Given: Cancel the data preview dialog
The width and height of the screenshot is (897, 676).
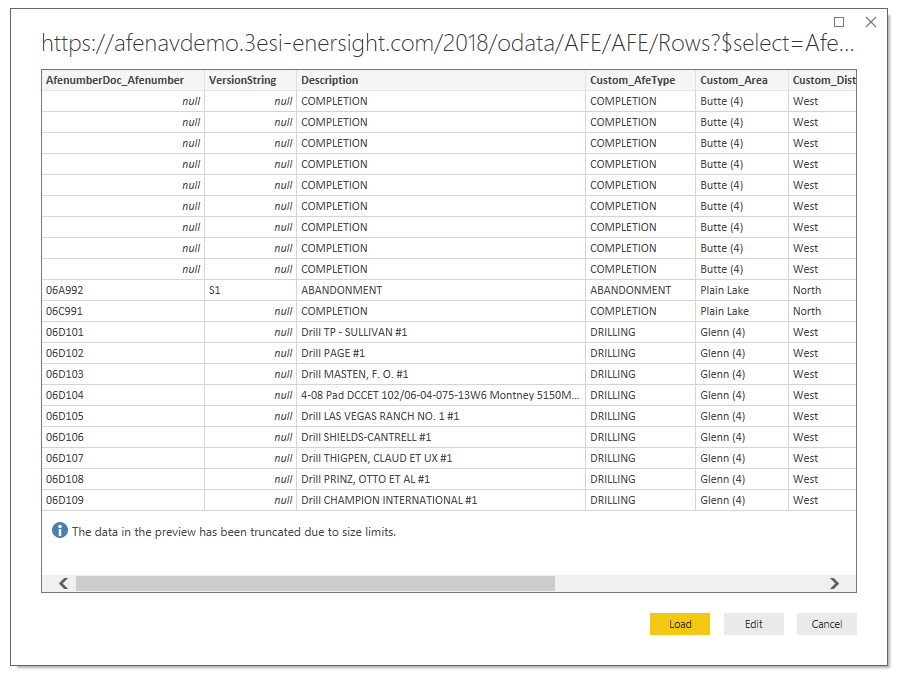Looking at the screenshot, I should coord(827,624).
